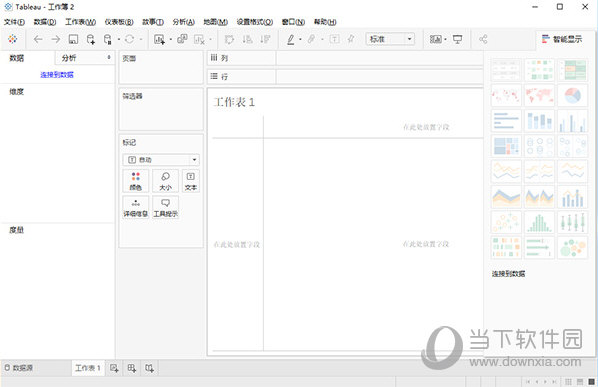
Task: Click the refresh/run update icon
Action: pyautogui.click(x=130, y=39)
